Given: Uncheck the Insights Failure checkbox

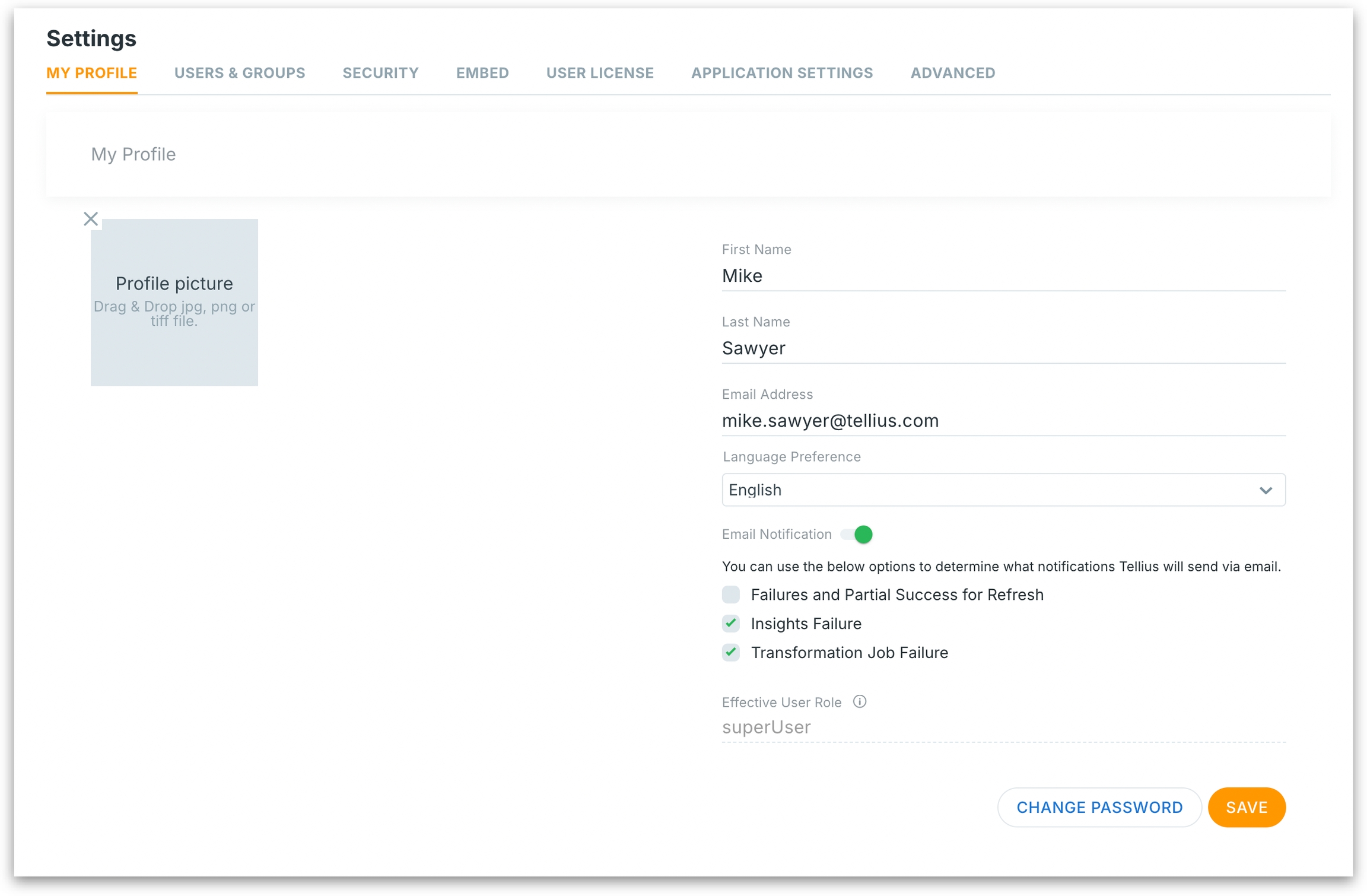Looking at the screenshot, I should coord(731,624).
